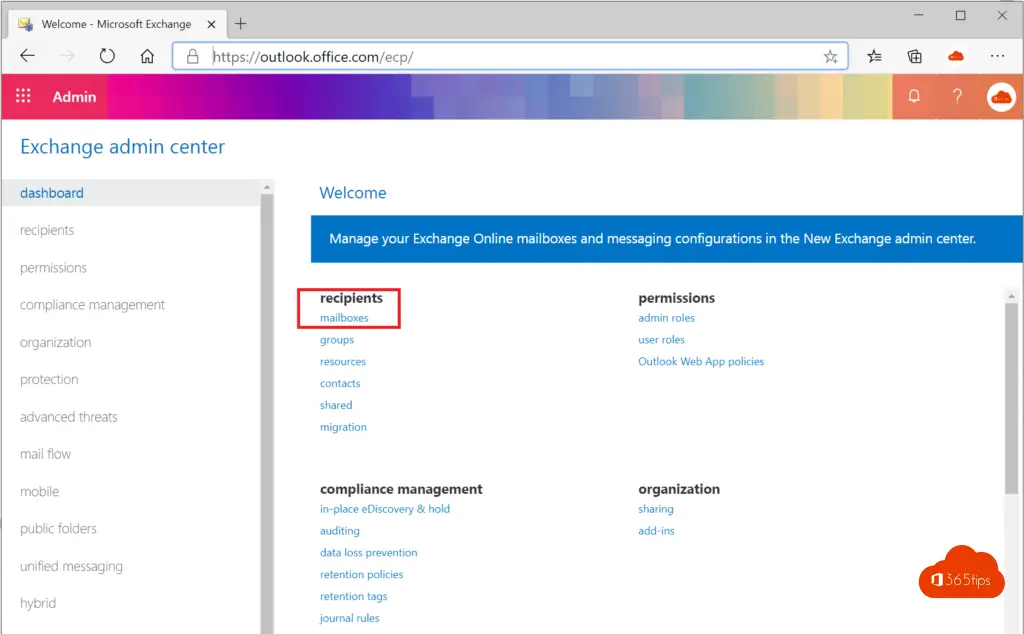This screenshot has width=1024, height=634.
Task: View site security lock info
Action: (x=192, y=56)
